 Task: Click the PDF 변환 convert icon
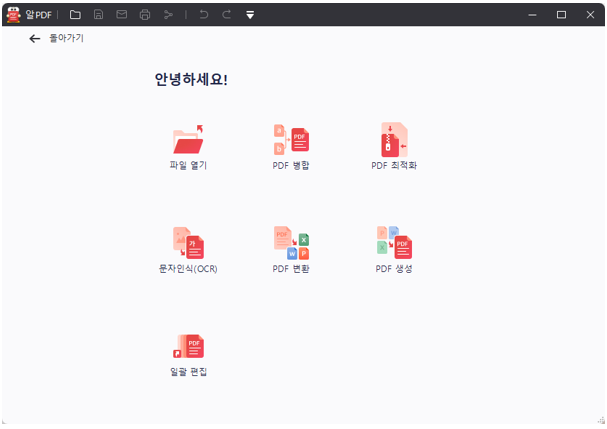tap(291, 243)
